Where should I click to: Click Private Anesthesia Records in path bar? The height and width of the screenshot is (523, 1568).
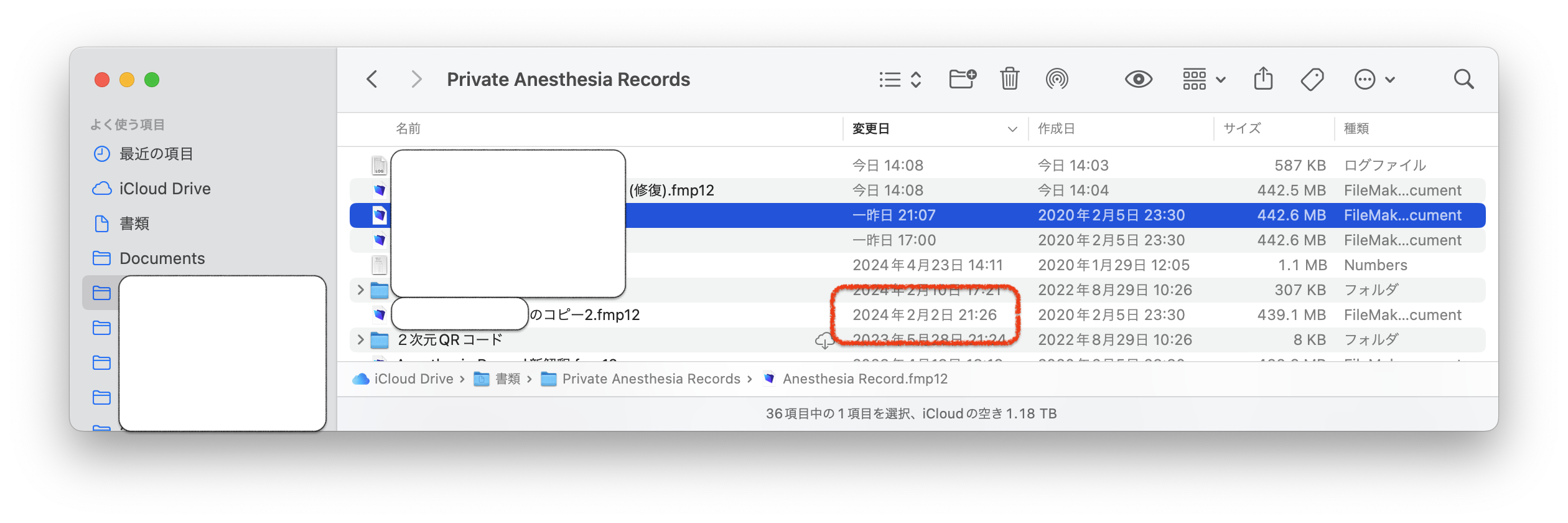[x=651, y=379]
